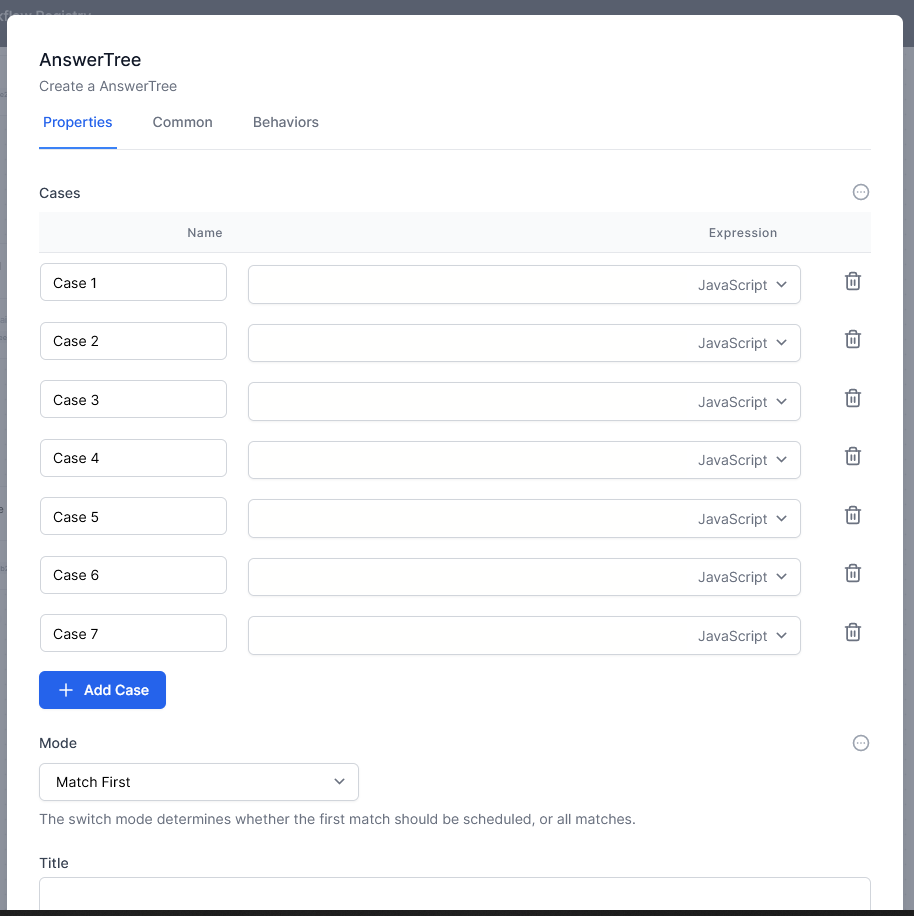Switch to the Behaviors tab
Image resolution: width=914 pixels, height=916 pixels.
285,122
